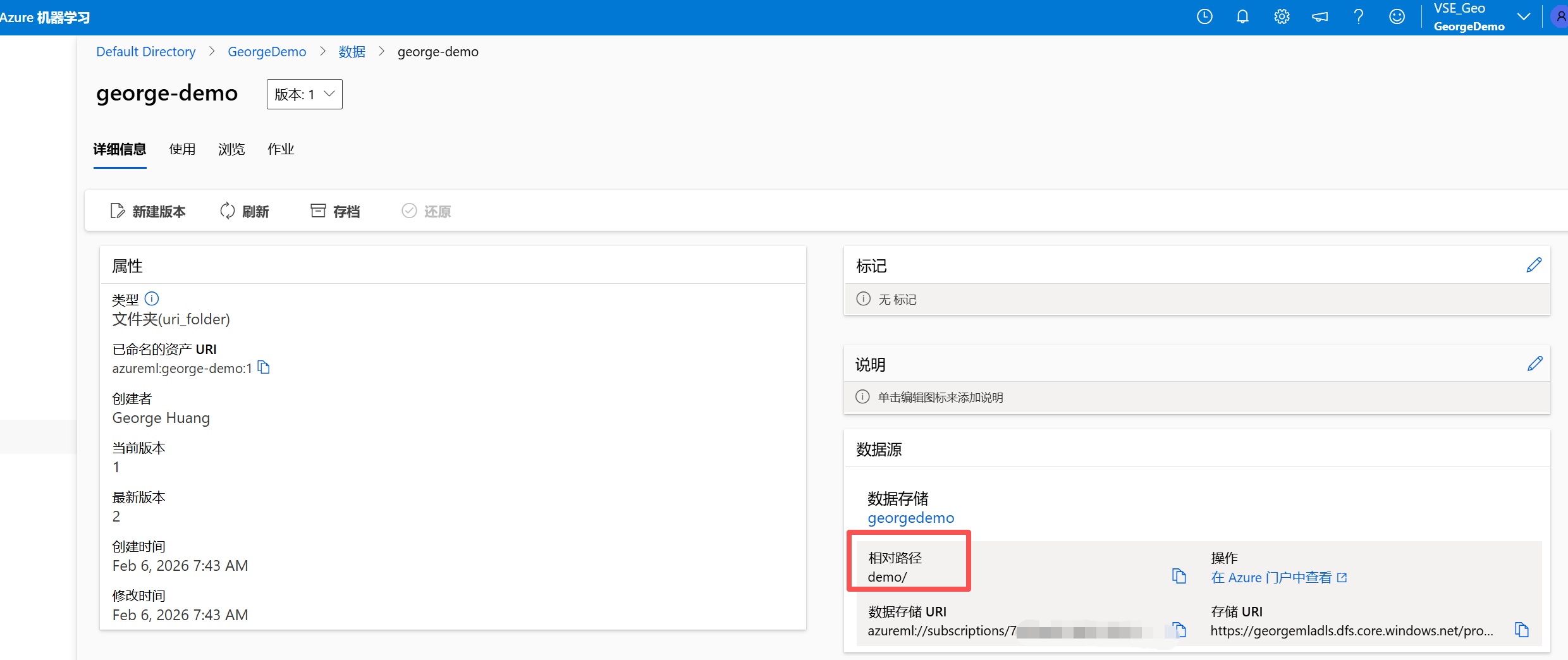This screenshot has height=660, width=1568.
Task: Copy the 数据存储 URI value
Action: pyautogui.click(x=1179, y=630)
